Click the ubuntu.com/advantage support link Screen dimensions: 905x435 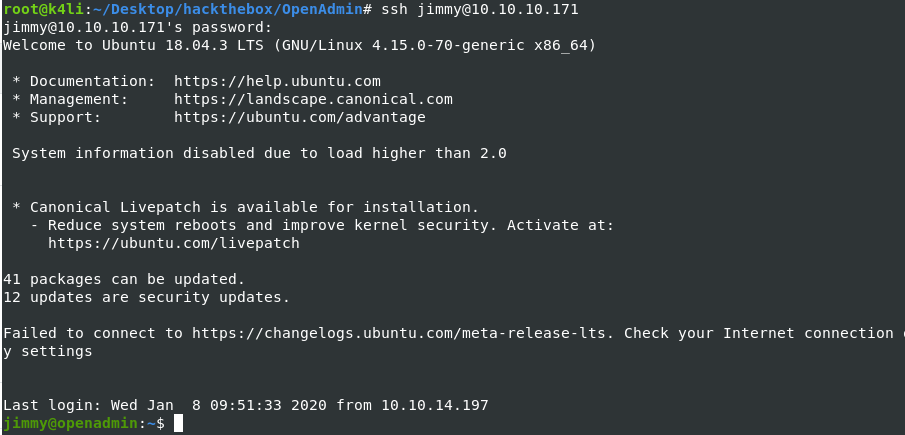[x=300, y=117]
